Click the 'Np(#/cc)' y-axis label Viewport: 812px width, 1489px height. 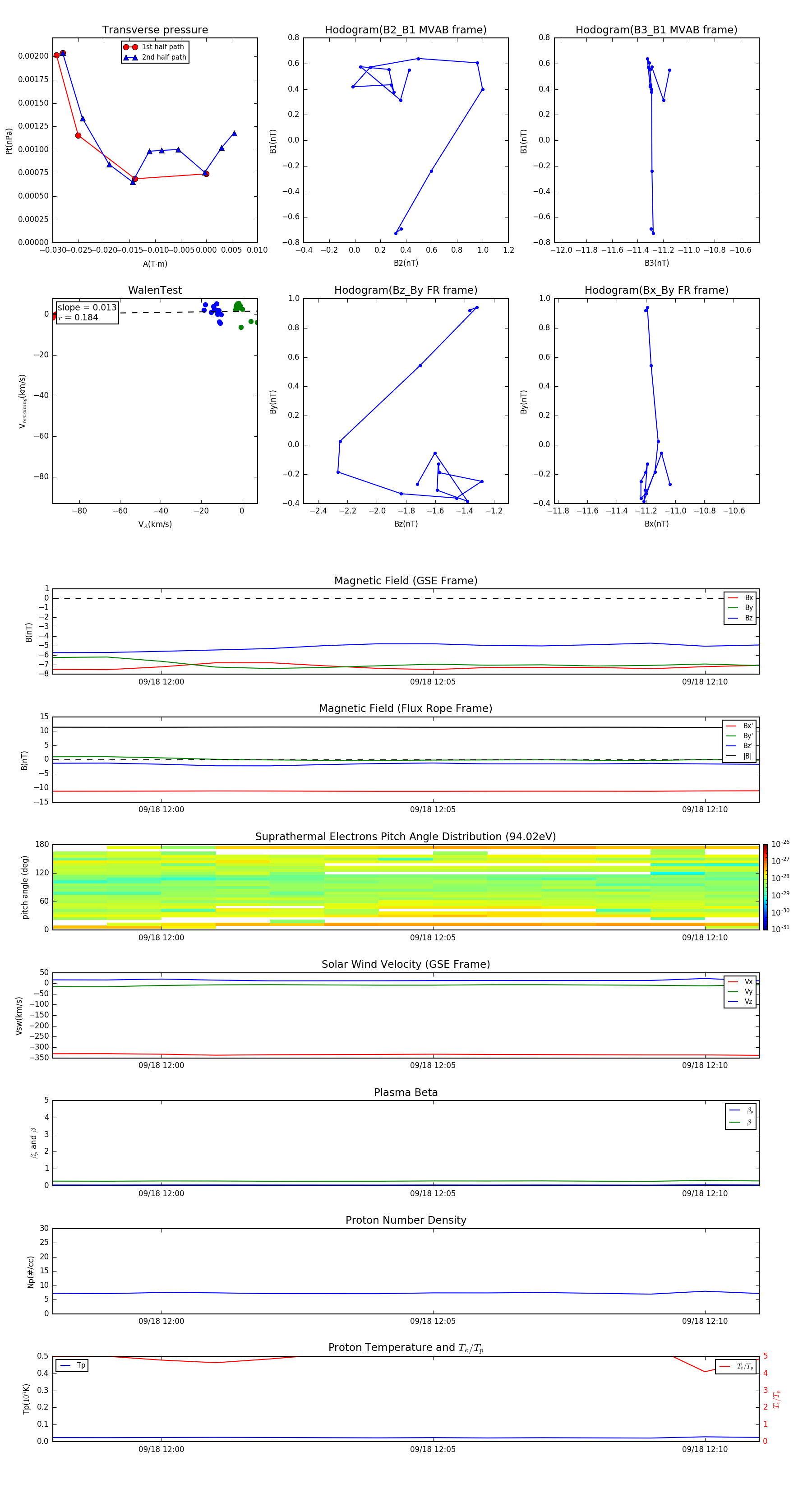[x=31, y=1272]
